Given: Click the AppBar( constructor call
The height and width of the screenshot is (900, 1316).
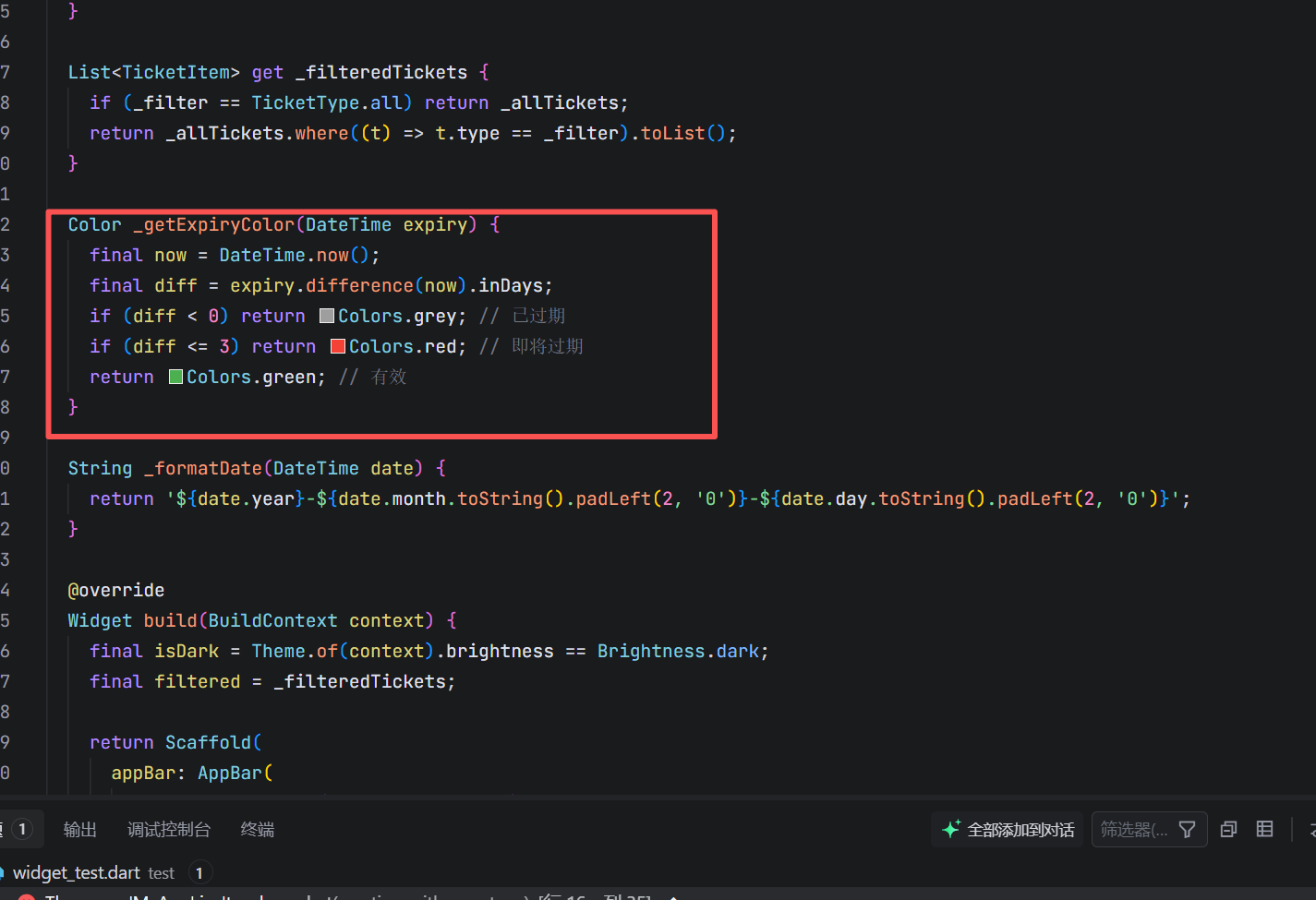Looking at the screenshot, I should (235, 774).
